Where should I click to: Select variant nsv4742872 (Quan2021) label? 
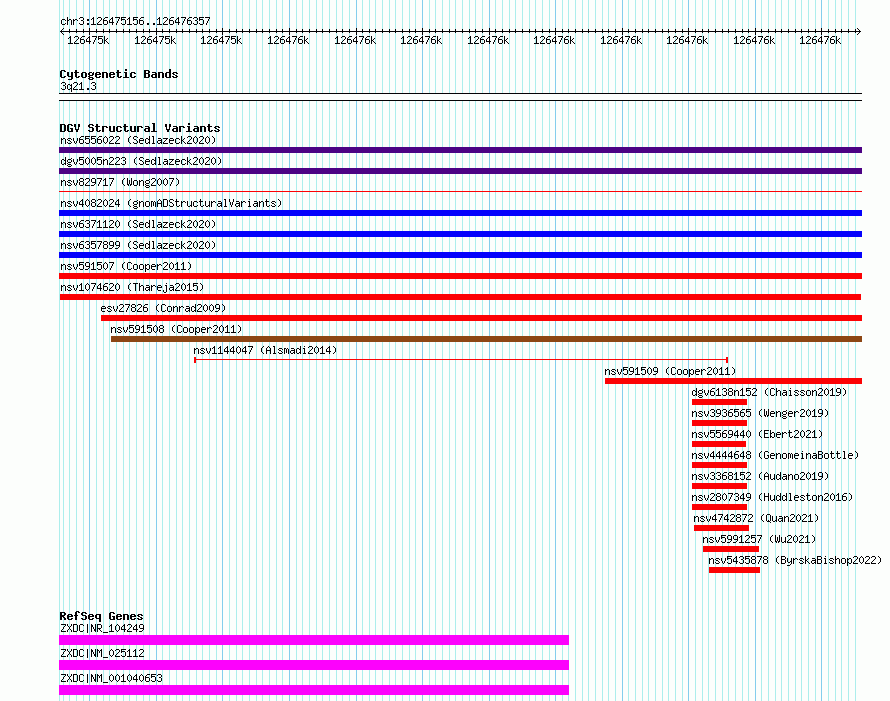click(756, 518)
